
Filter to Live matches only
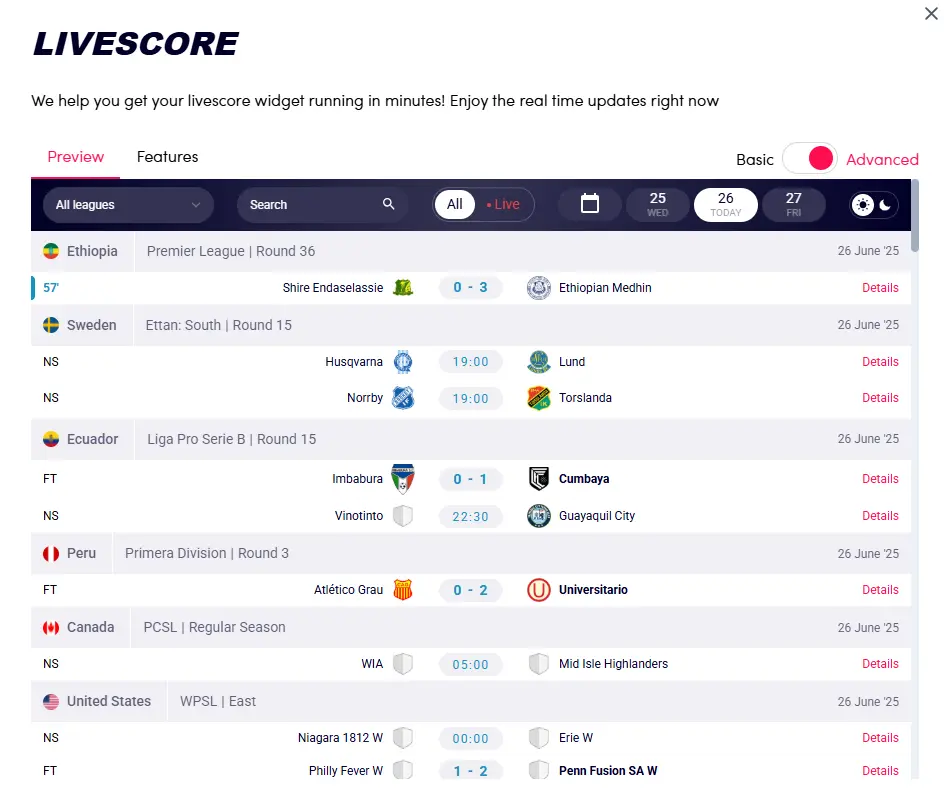[x=503, y=204]
